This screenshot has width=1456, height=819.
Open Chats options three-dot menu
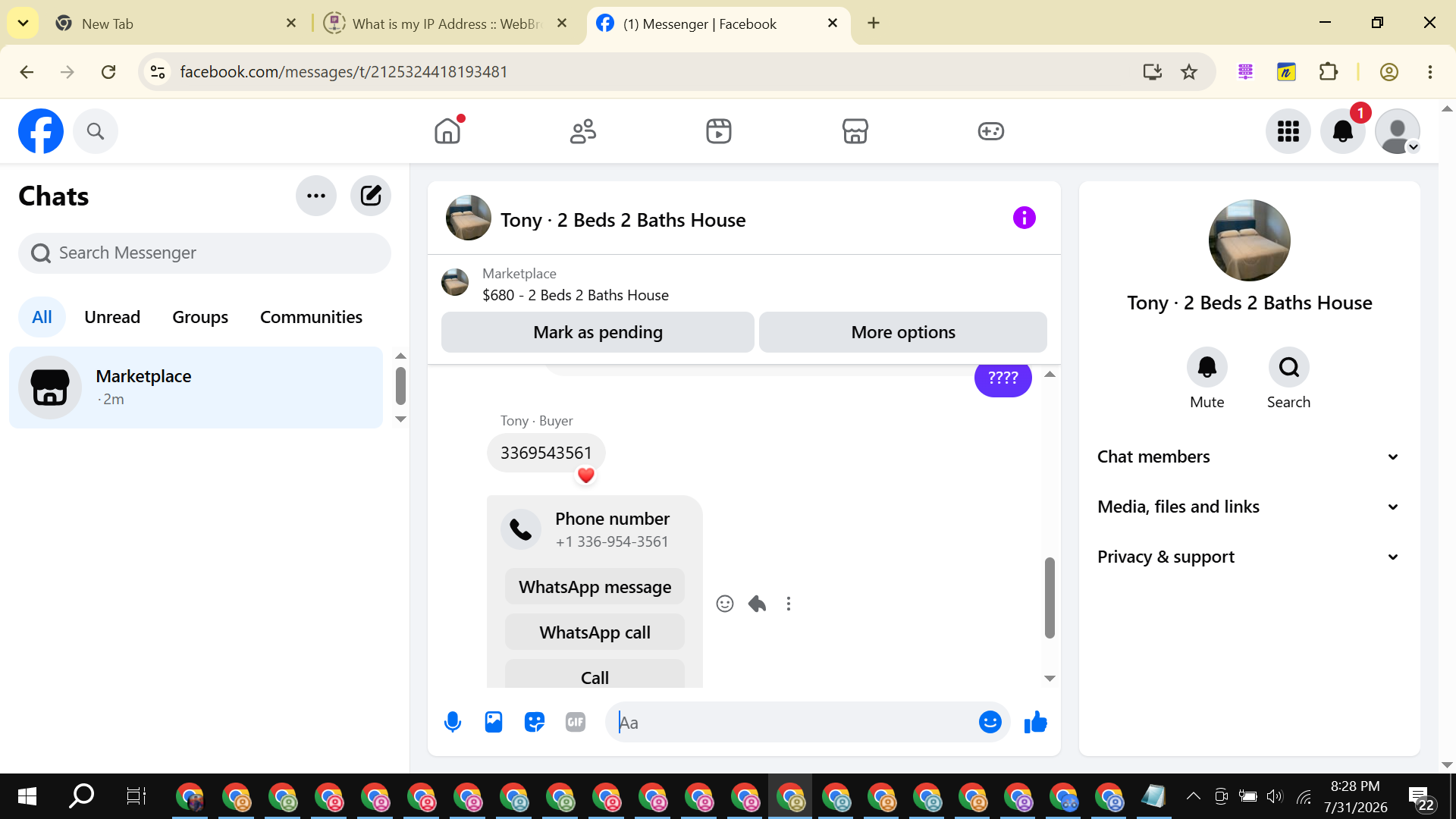316,196
